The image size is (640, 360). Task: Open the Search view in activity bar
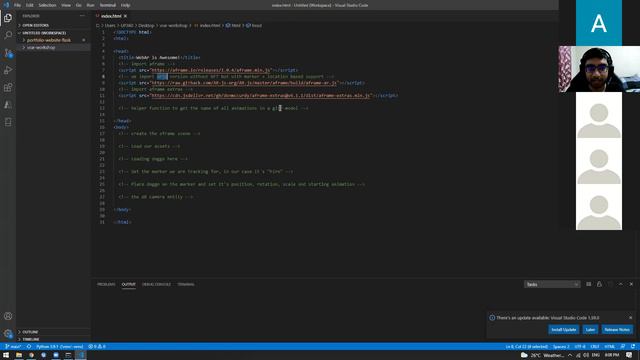(x=8, y=35)
